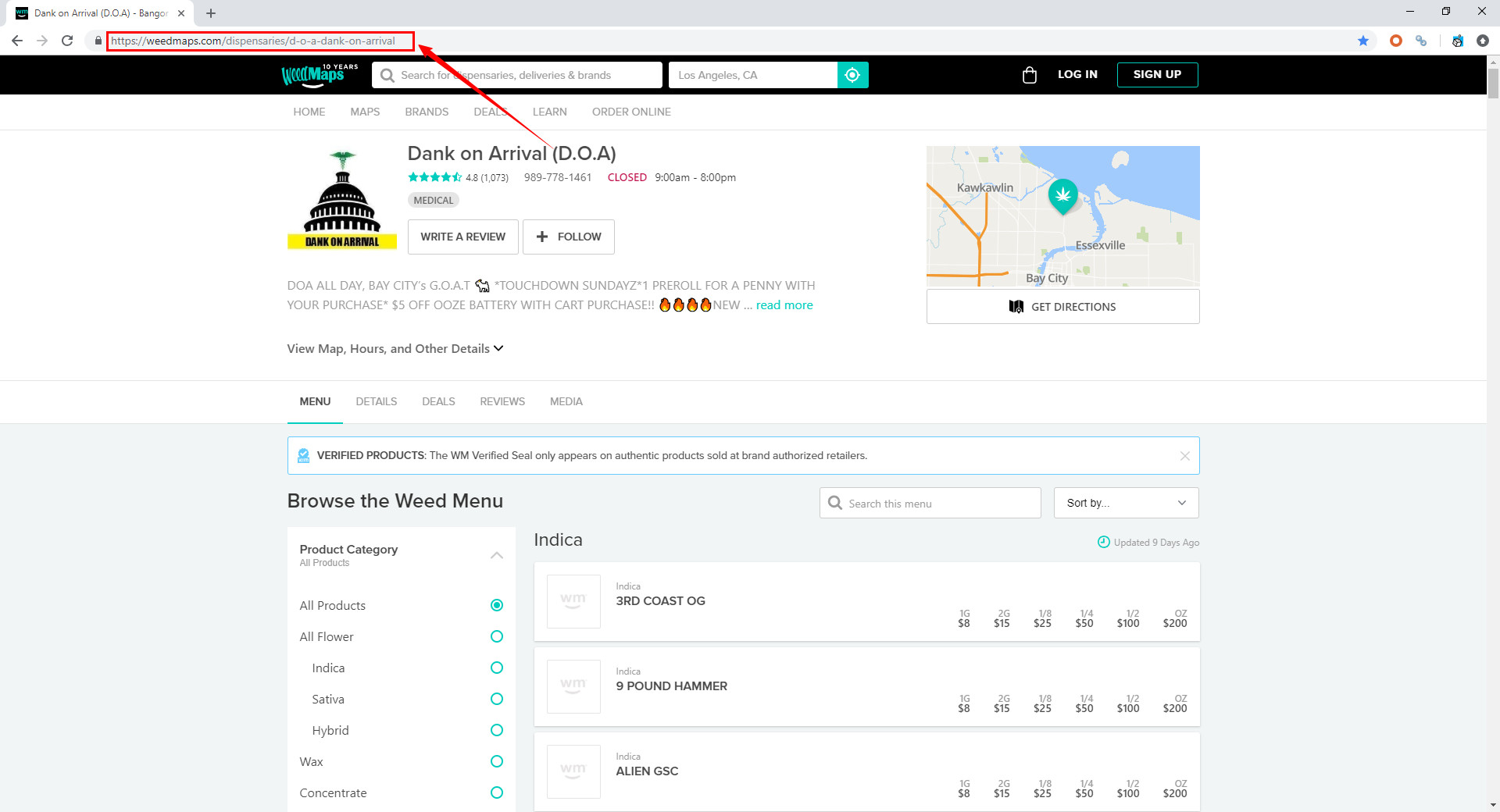Click the locate-me target icon button

click(852, 75)
